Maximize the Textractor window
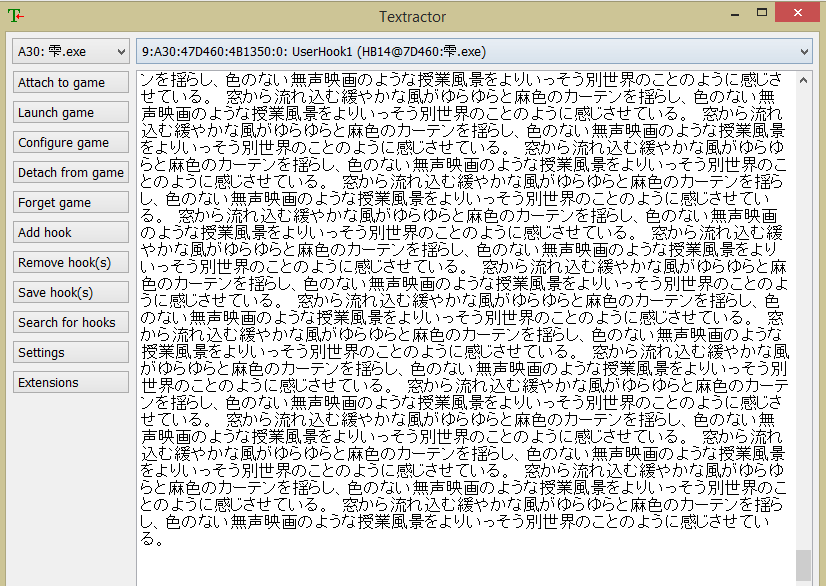Image resolution: width=826 pixels, height=586 pixels. click(x=762, y=13)
